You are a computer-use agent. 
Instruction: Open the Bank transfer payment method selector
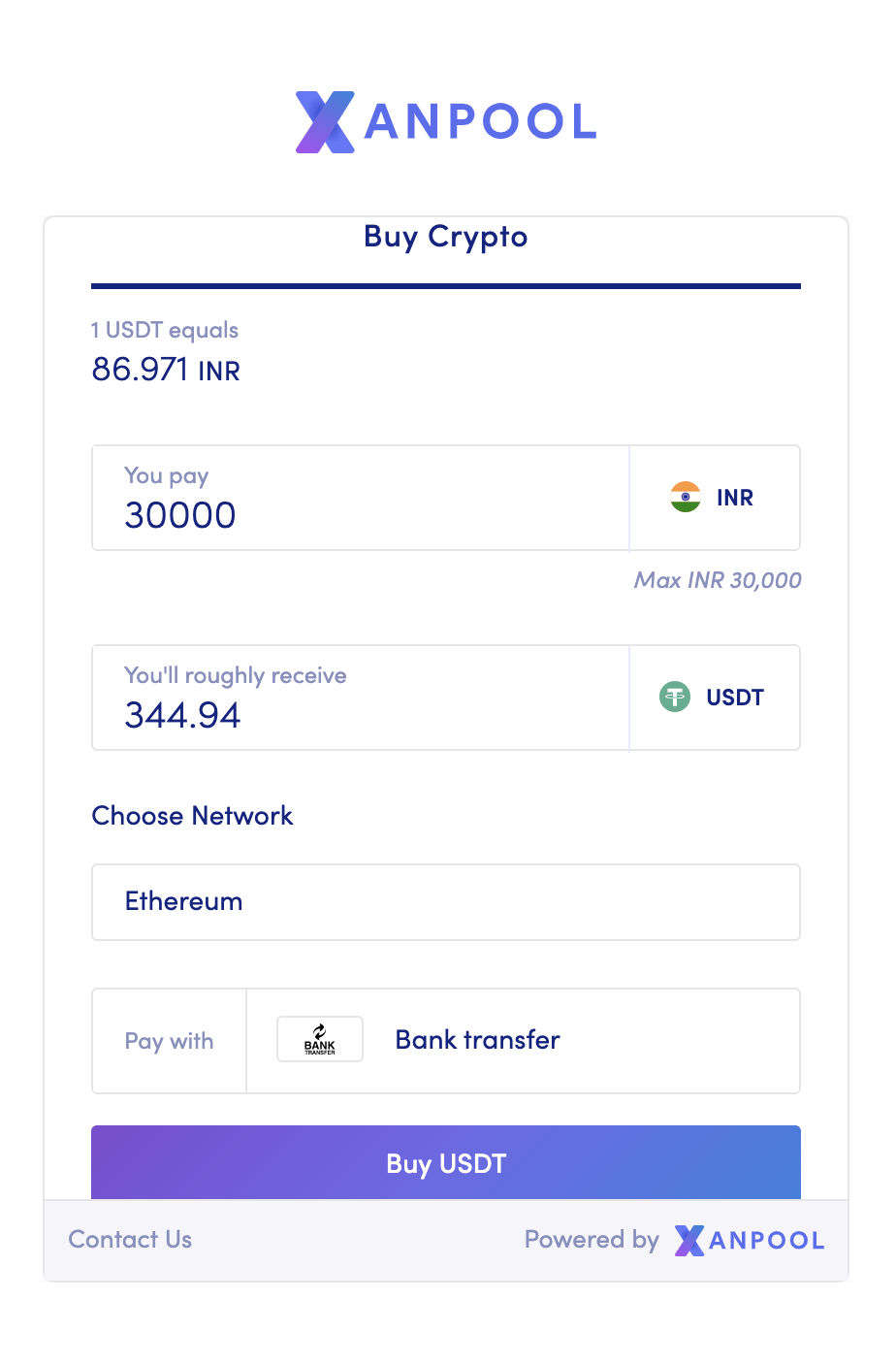(524, 1041)
